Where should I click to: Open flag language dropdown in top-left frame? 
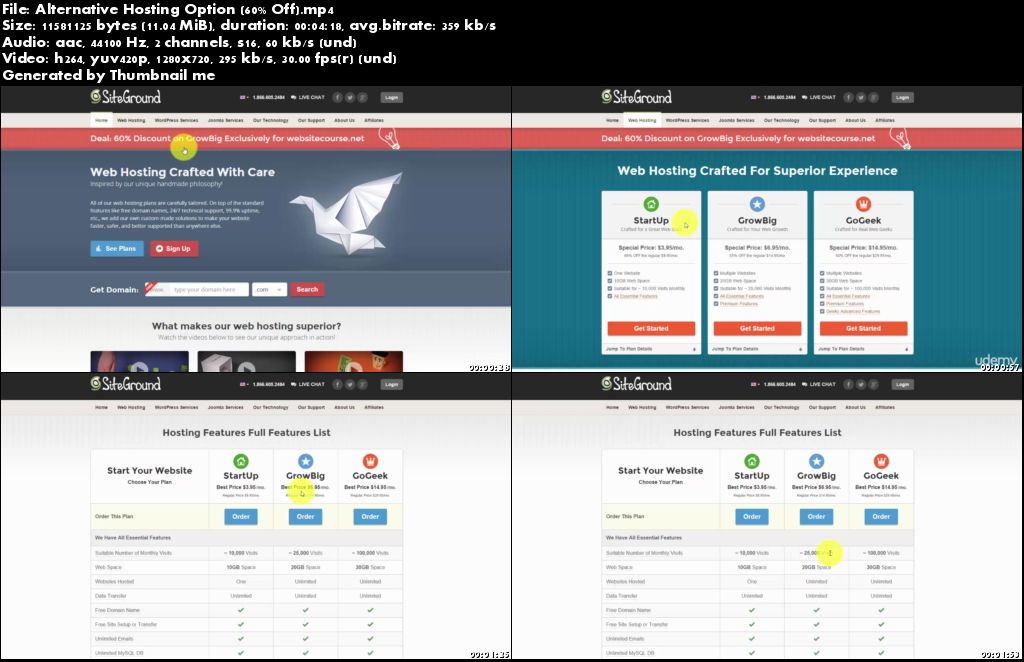coord(244,97)
